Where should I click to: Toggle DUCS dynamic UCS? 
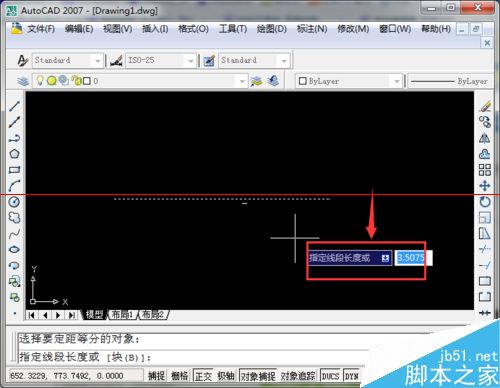coord(330,376)
